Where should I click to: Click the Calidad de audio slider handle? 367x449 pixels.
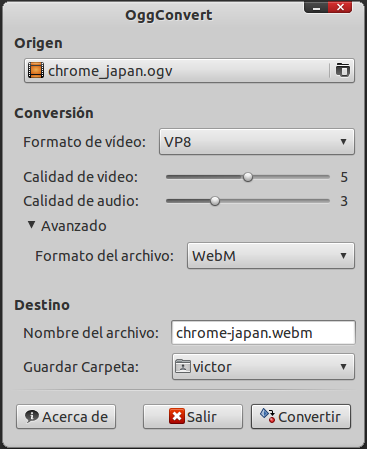215,201
